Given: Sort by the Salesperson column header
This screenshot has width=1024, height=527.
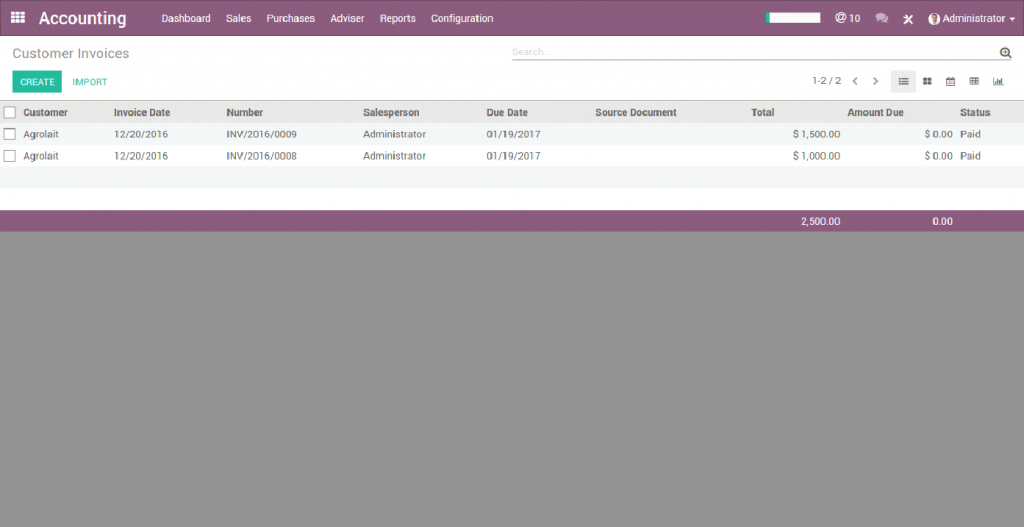Looking at the screenshot, I should tap(391, 112).
